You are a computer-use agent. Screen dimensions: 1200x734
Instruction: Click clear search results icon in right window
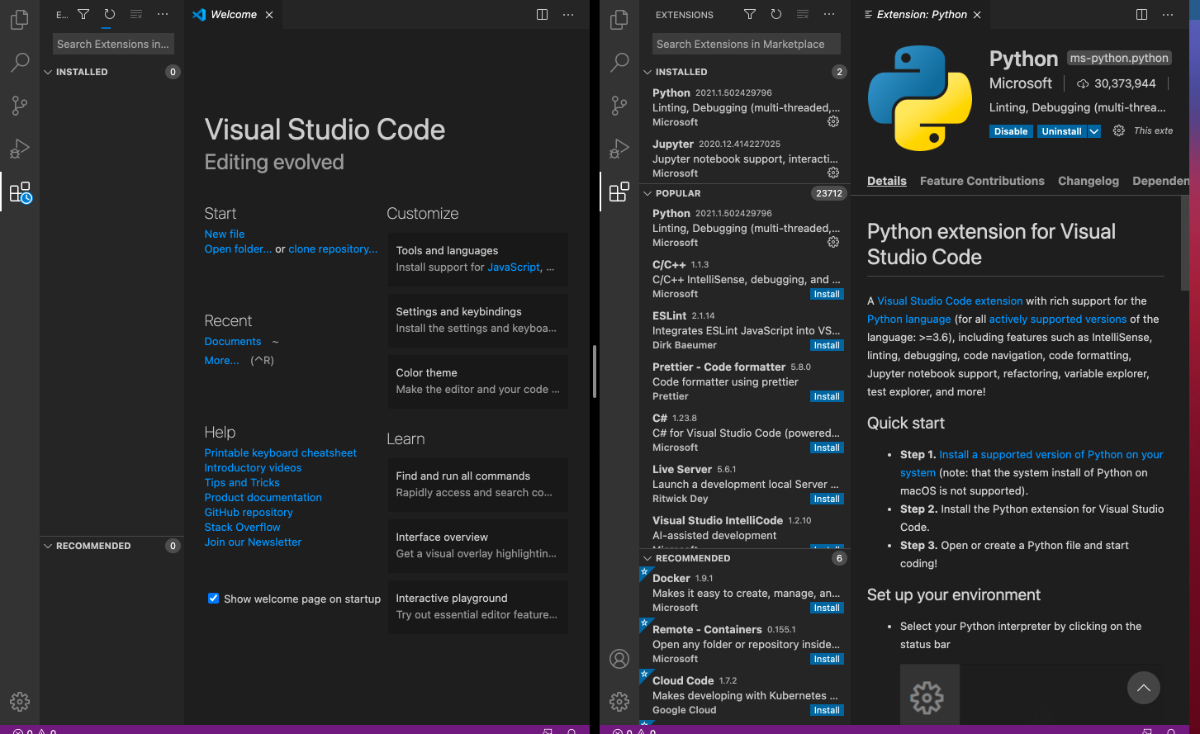click(803, 15)
